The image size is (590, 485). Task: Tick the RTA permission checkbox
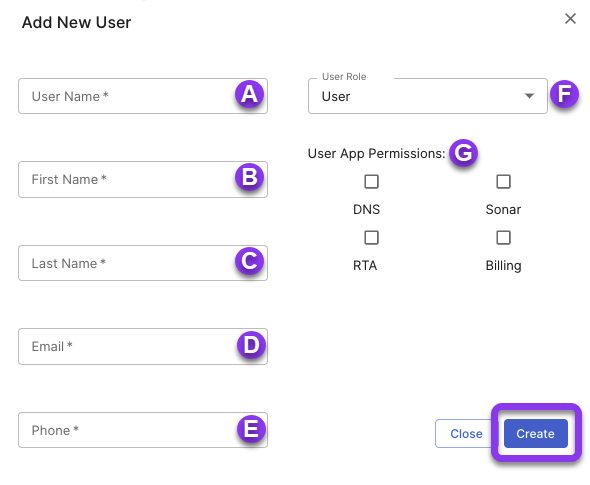click(x=371, y=238)
